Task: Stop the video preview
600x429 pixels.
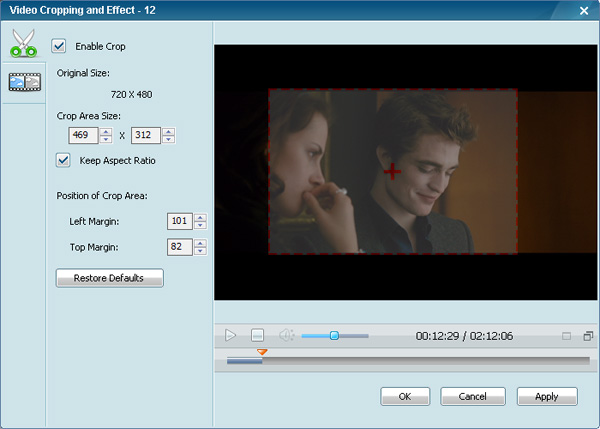Action: (257, 336)
